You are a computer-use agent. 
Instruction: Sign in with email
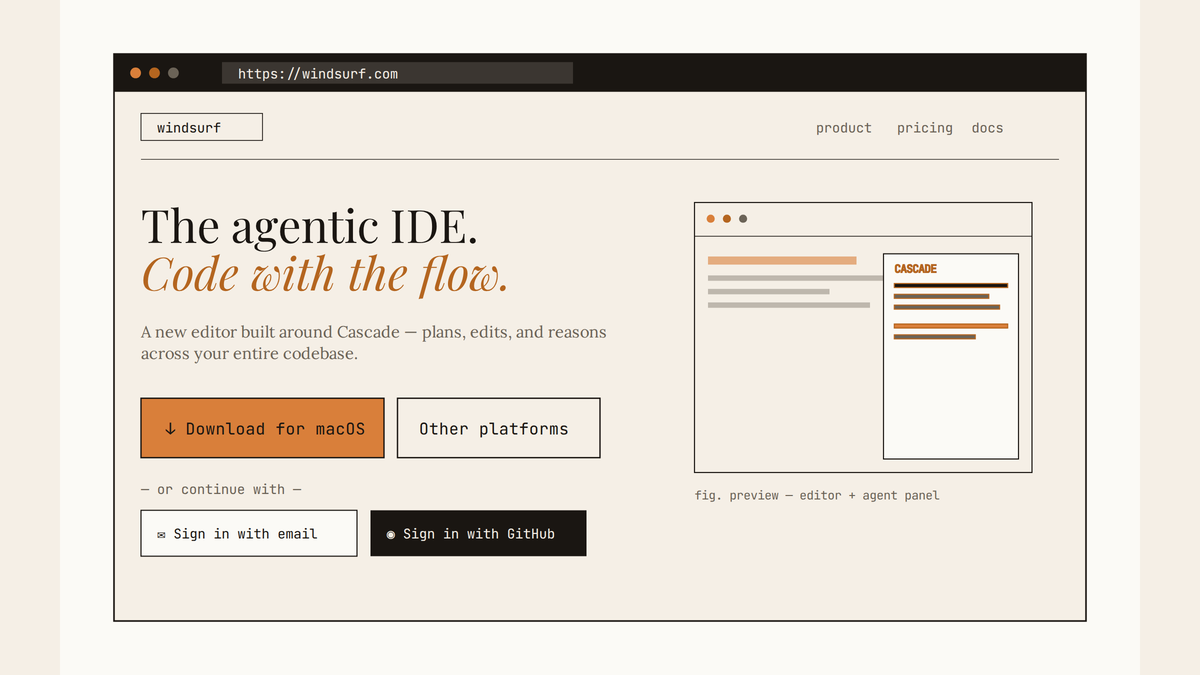tap(249, 534)
